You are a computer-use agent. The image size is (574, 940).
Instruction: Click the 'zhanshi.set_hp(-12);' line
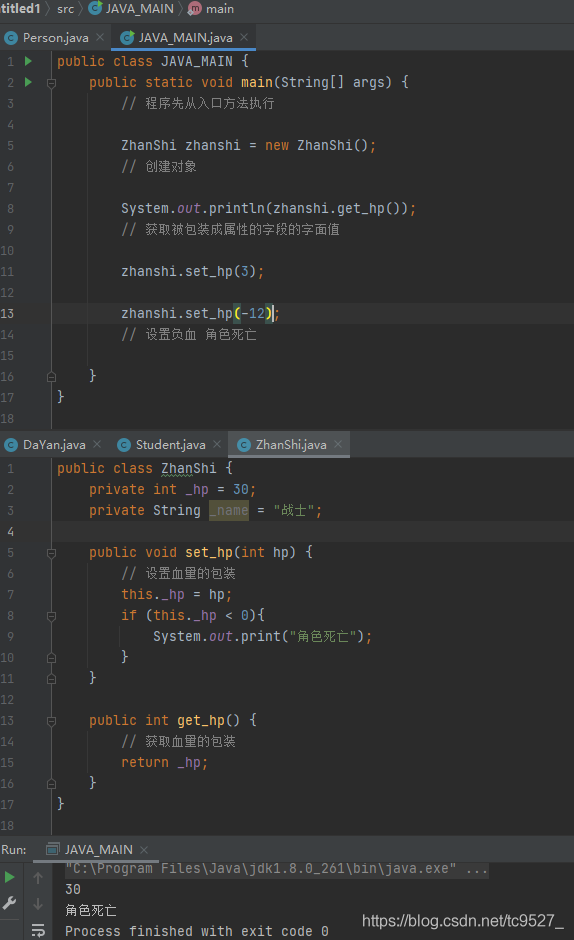pyautogui.click(x=200, y=314)
